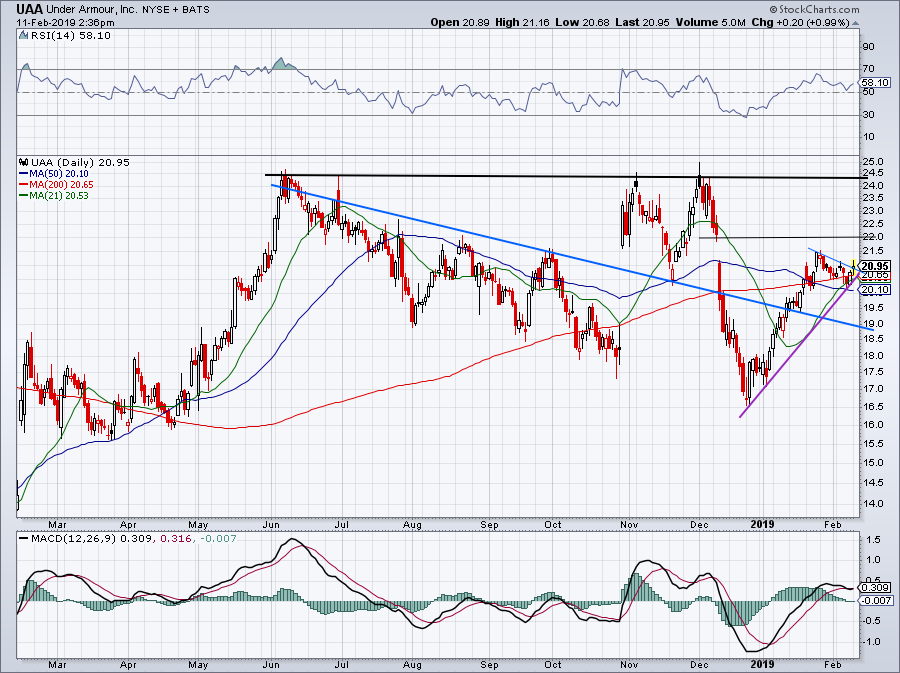Screen dimensions: 900x673
Task: Click the RSI(14) 58.10 legend label
Action: tap(71, 35)
